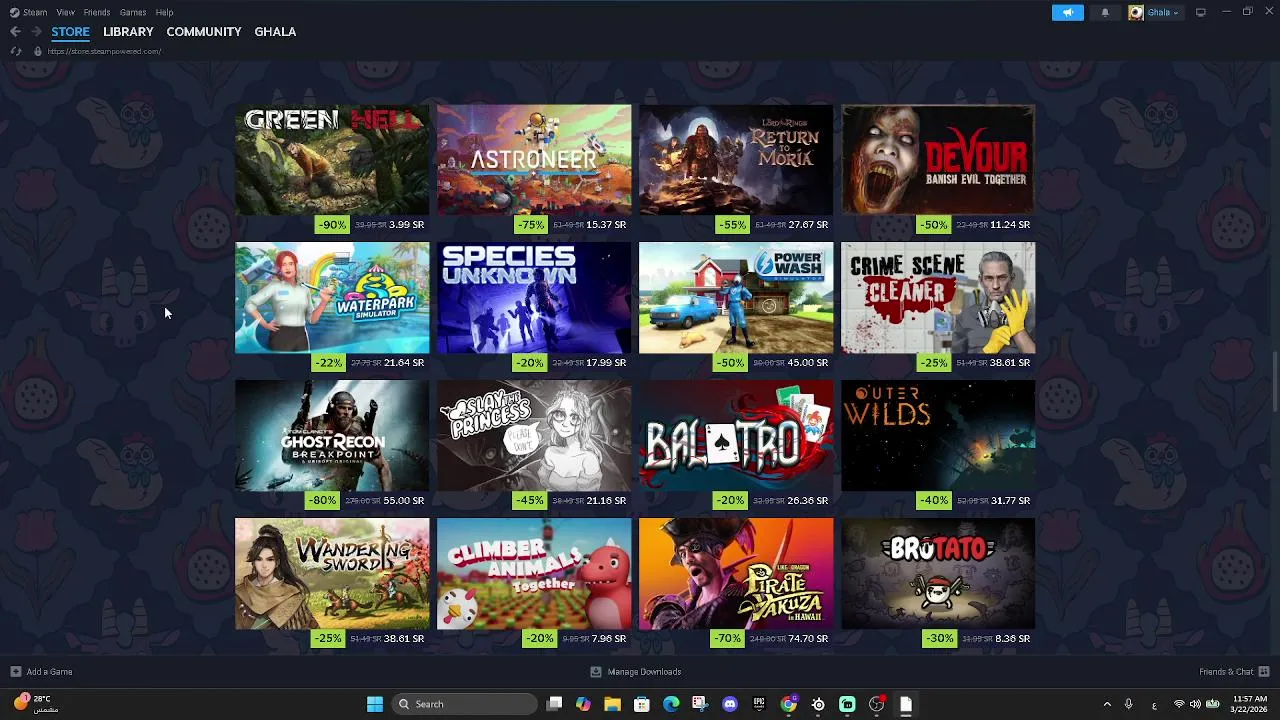Open the megaphone announcements button

pos(1067,12)
